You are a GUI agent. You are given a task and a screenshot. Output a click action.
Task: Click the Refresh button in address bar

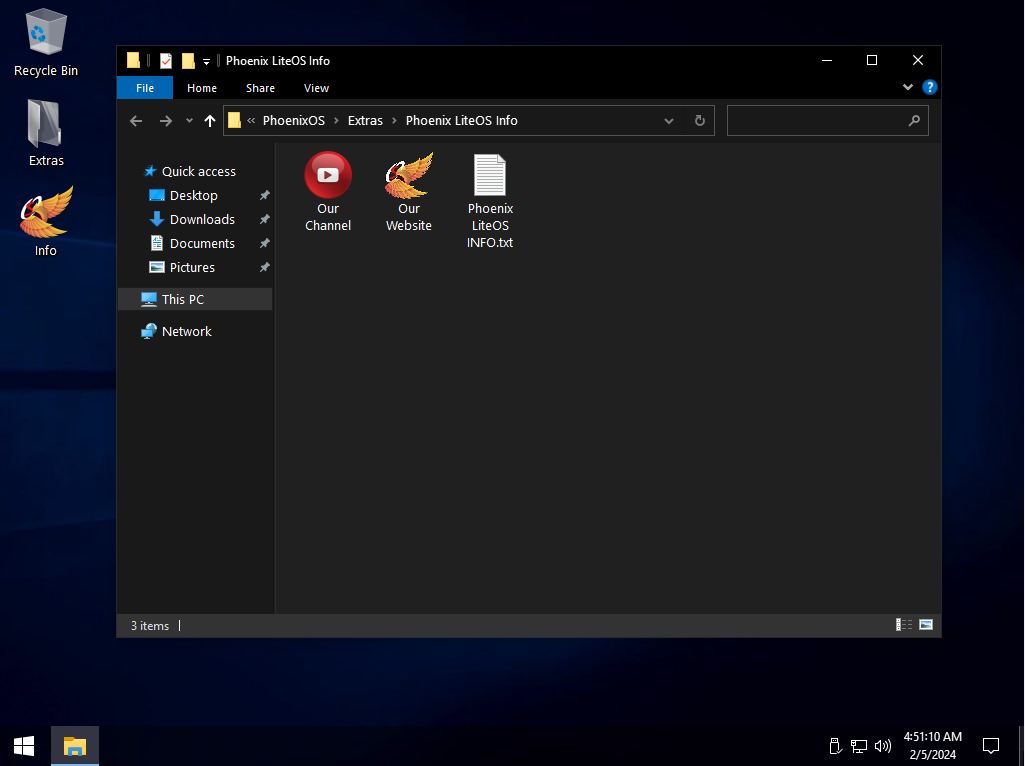click(x=700, y=121)
